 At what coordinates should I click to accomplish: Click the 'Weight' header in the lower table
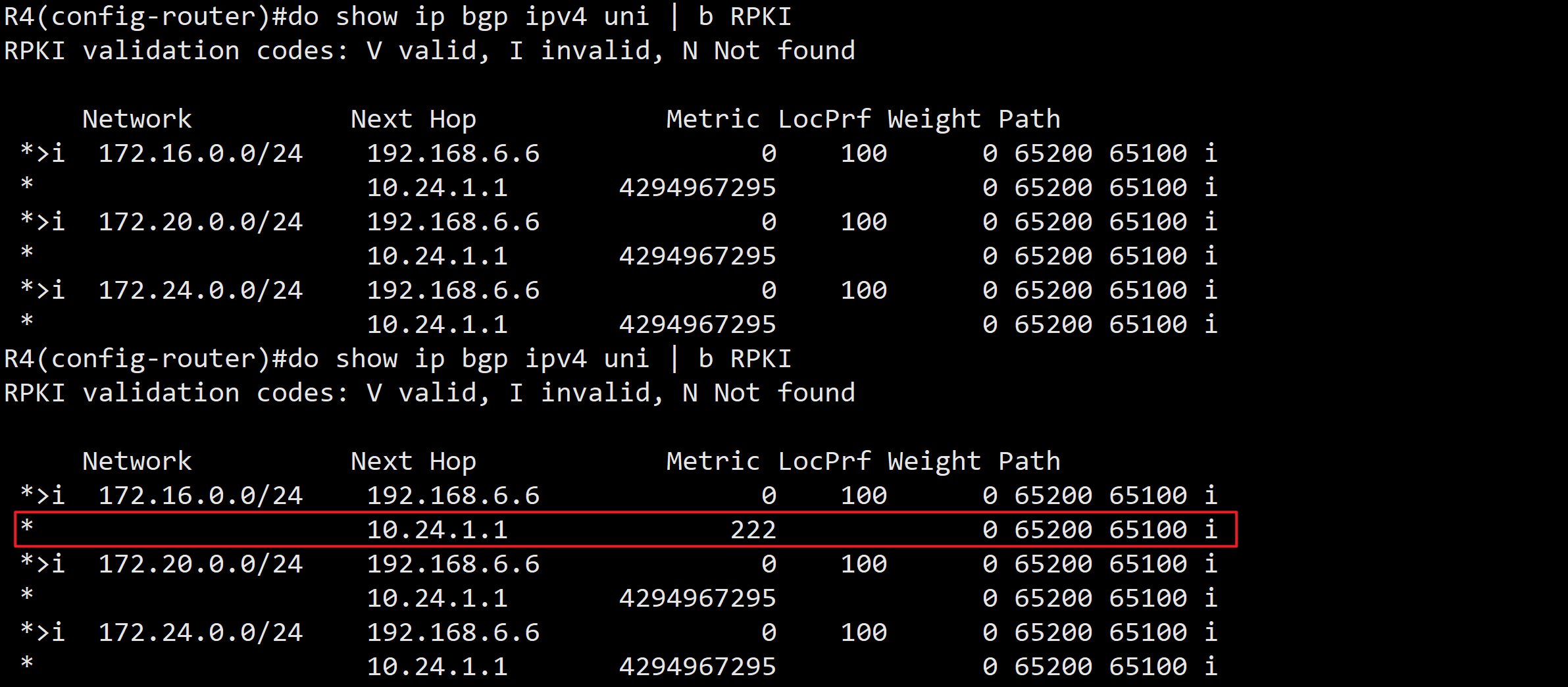coord(934,463)
